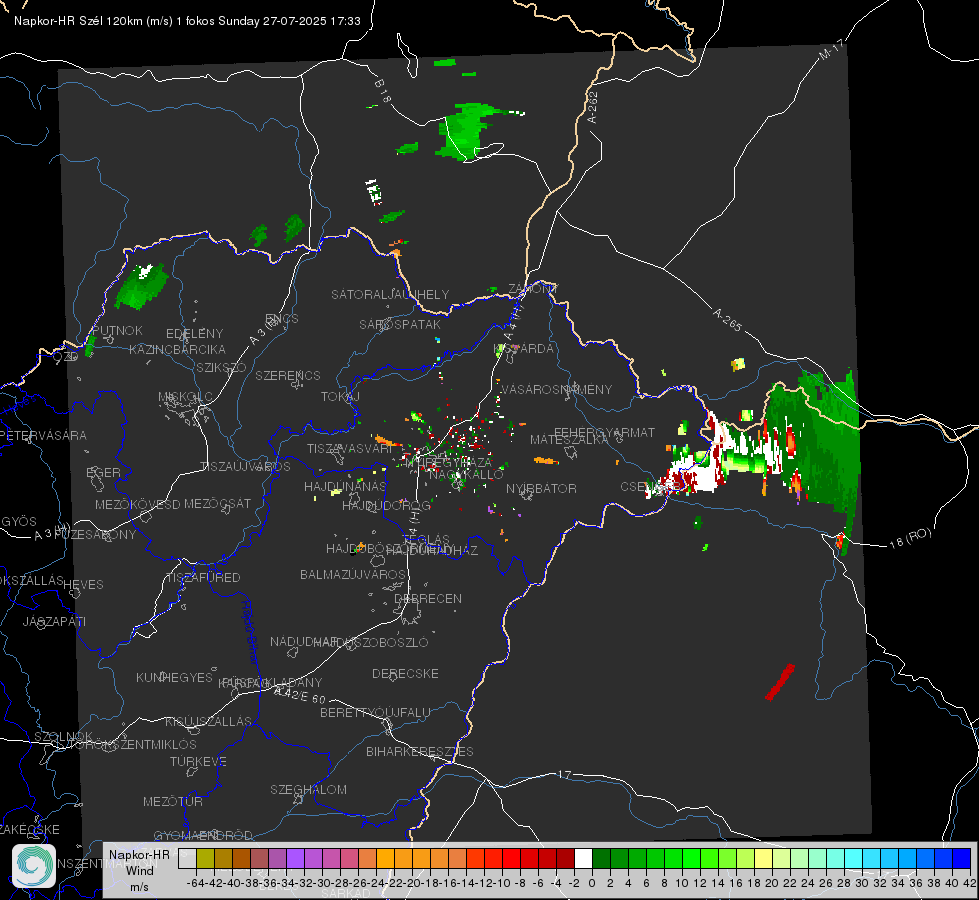Select the ÓZD town label
979x900 pixels.
(x=66, y=357)
